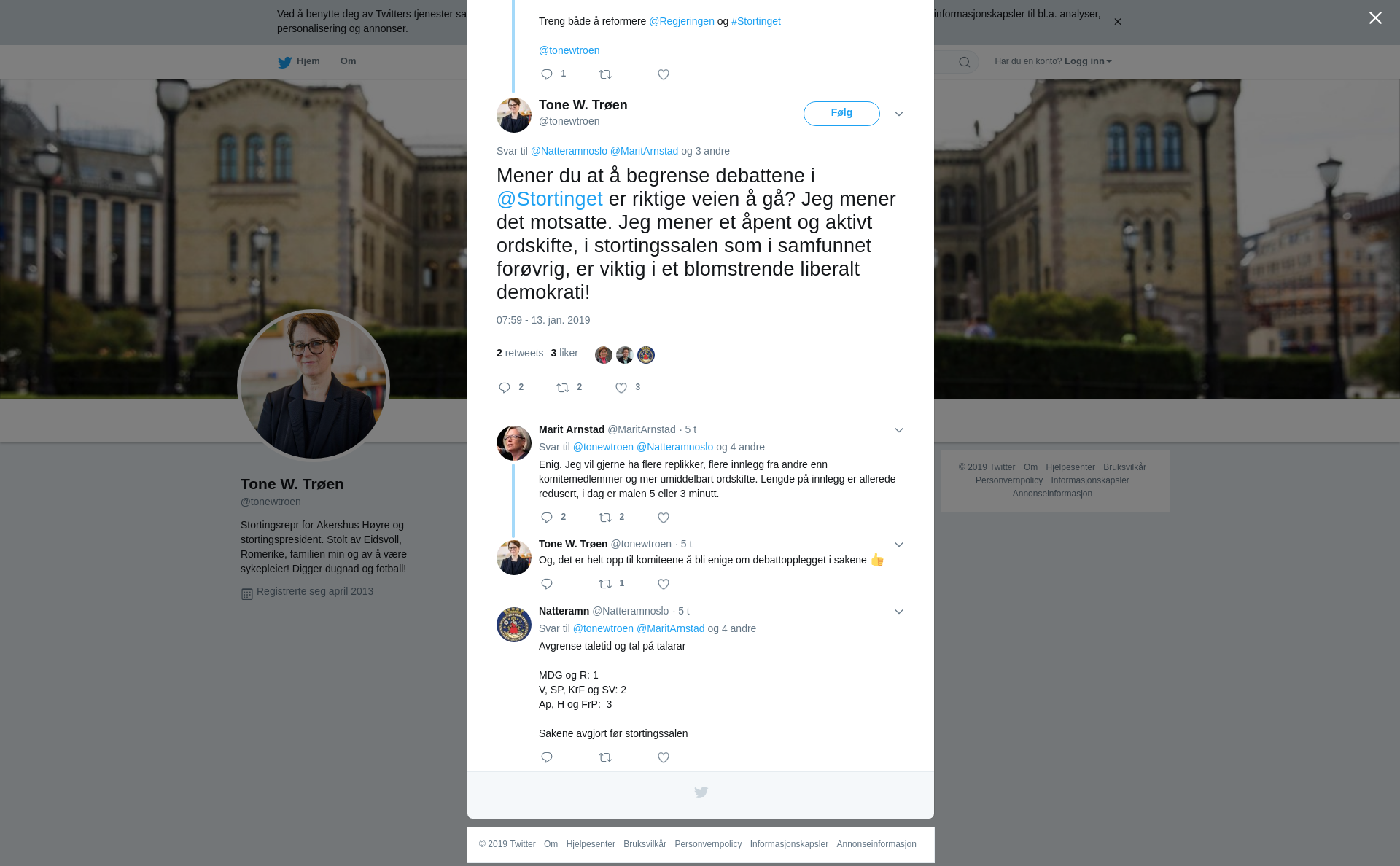Open Tone W. Trøen's large profile photo

point(314,386)
